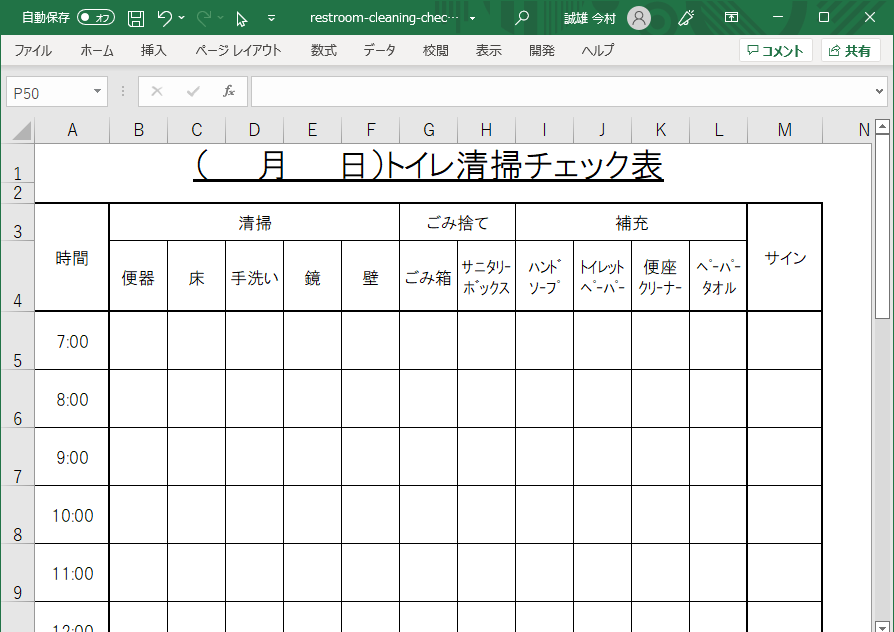The image size is (894, 632).
Task: Click the user account avatar icon
Action: (x=639, y=18)
